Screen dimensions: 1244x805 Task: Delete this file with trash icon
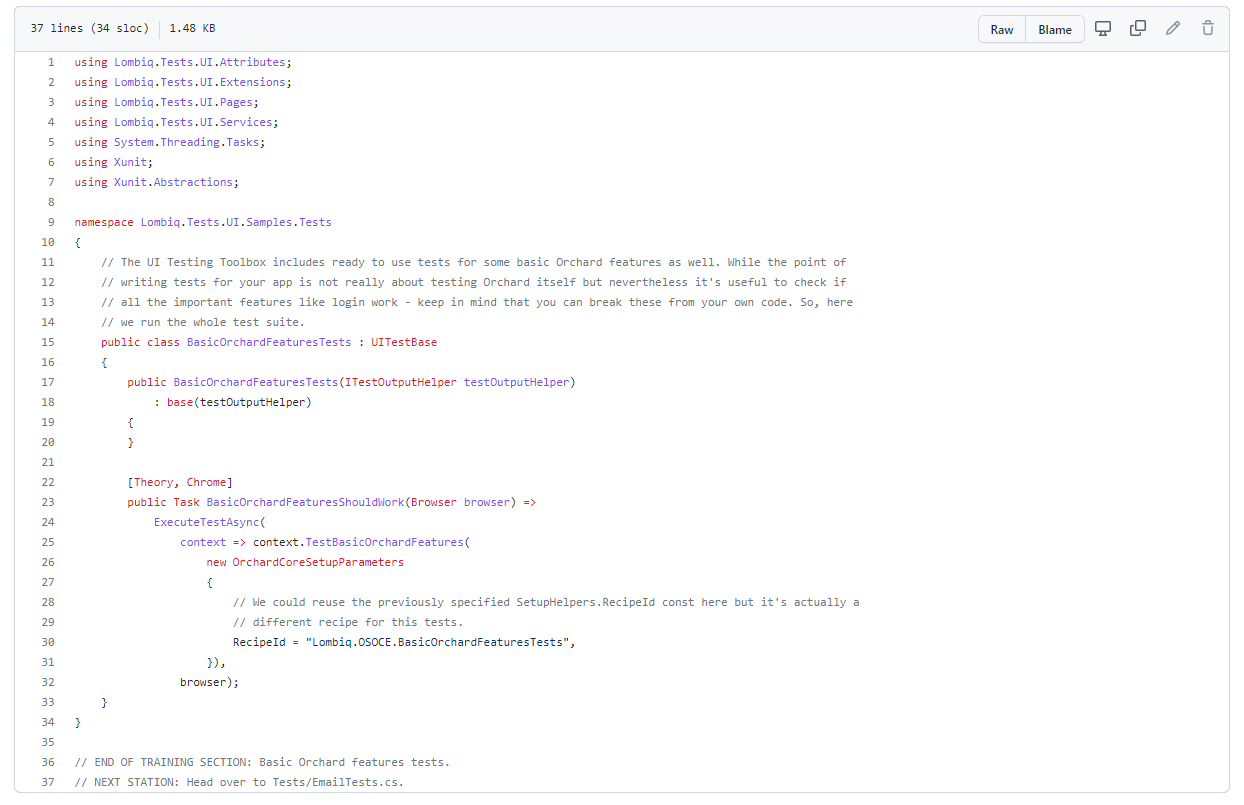(x=1208, y=28)
